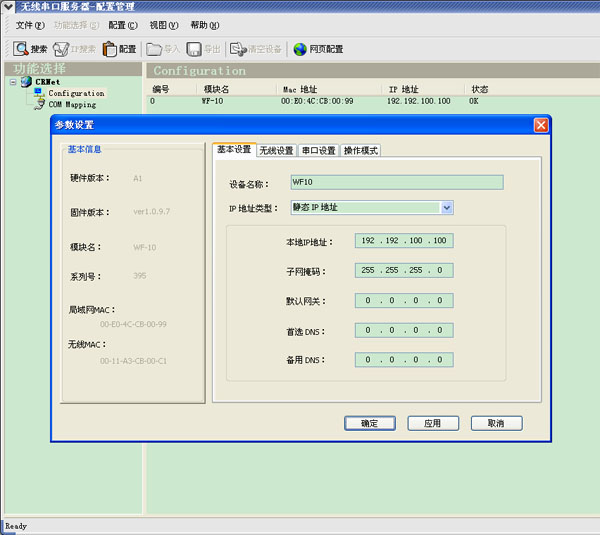Switch to the 串口设置 tab
The height and width of the screenshot is (535, 600).
point(318,150)
